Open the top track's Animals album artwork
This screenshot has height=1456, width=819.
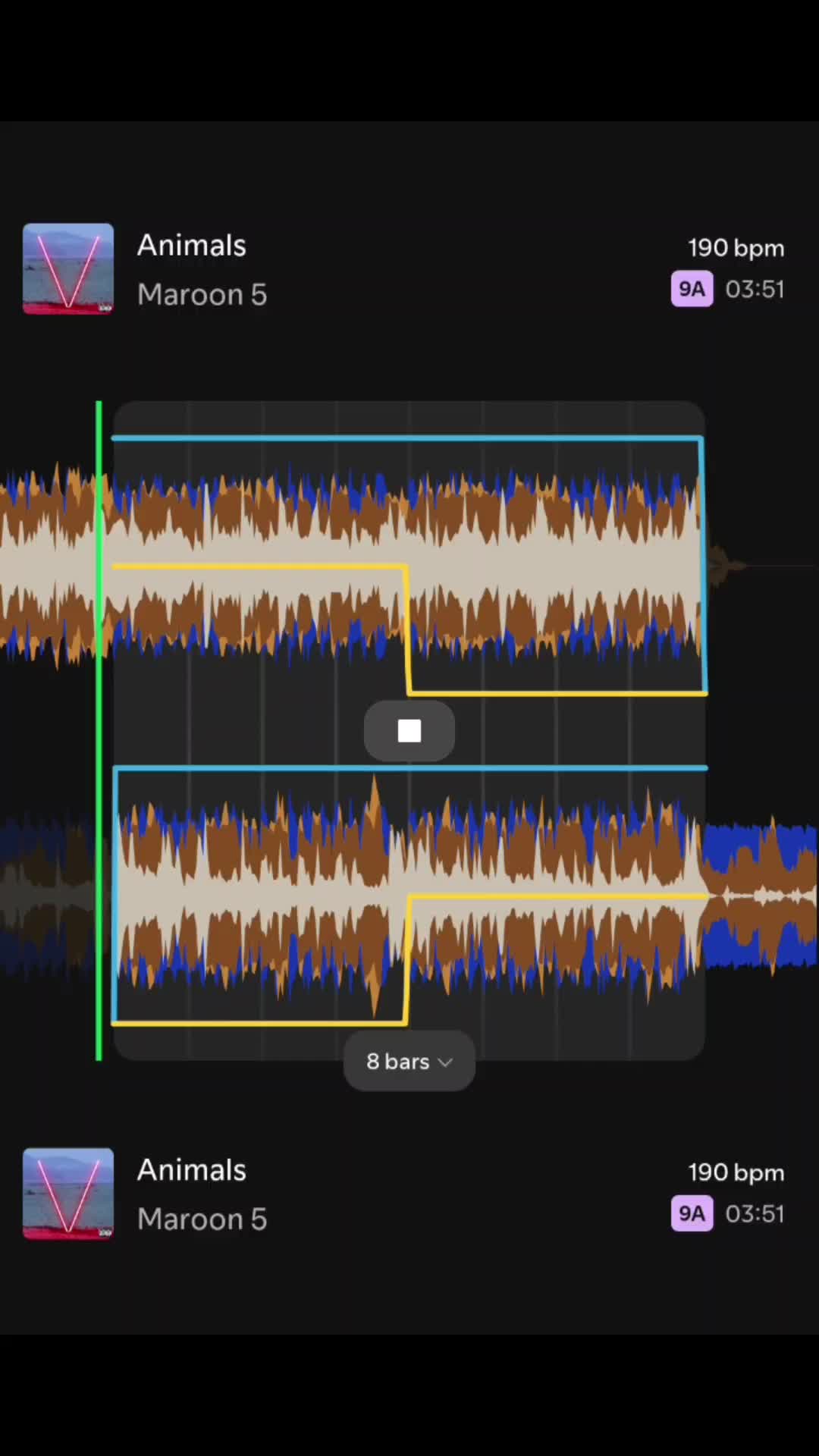tap(68, 268)
